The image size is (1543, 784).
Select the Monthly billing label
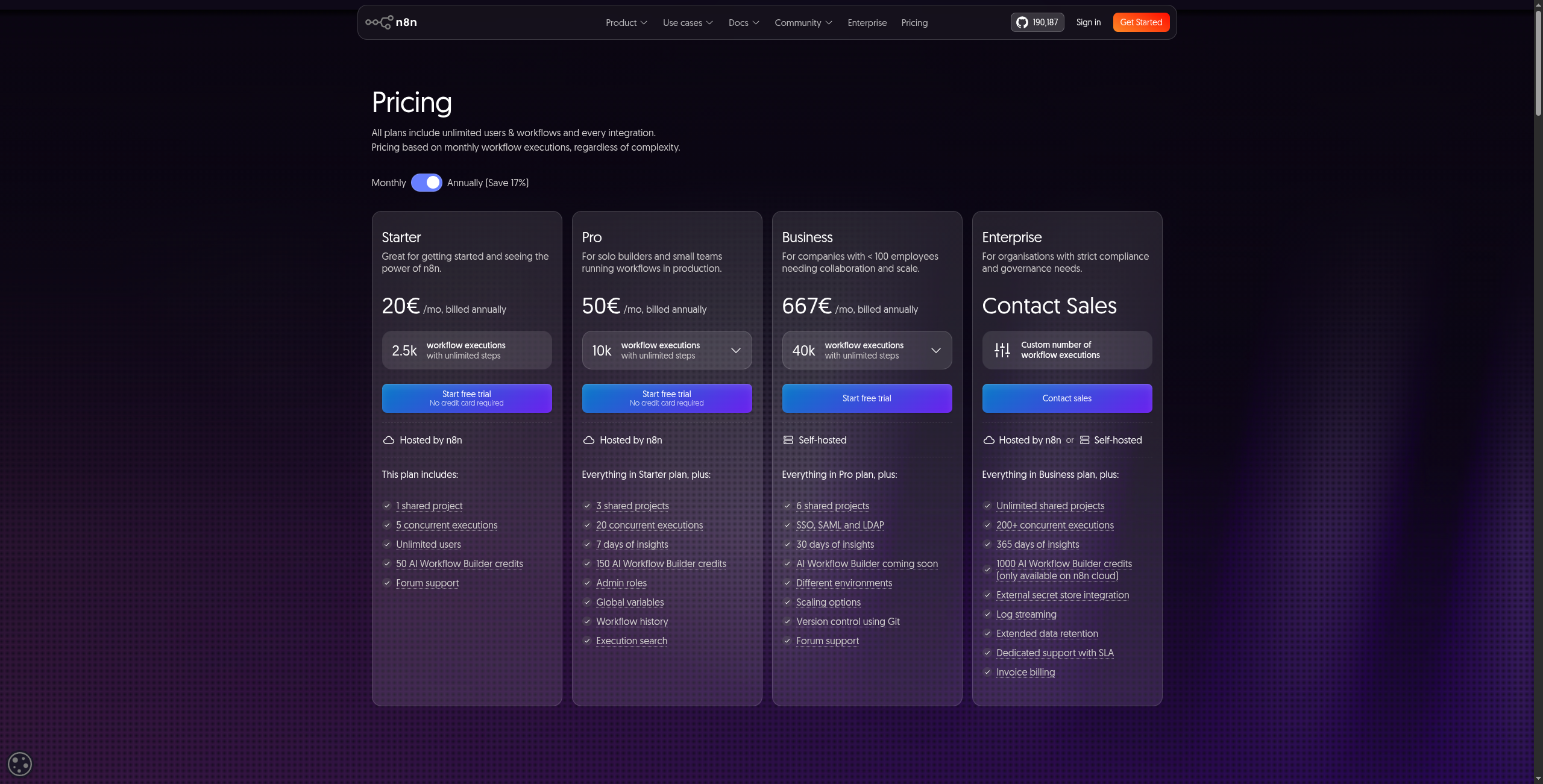point(389,183)
